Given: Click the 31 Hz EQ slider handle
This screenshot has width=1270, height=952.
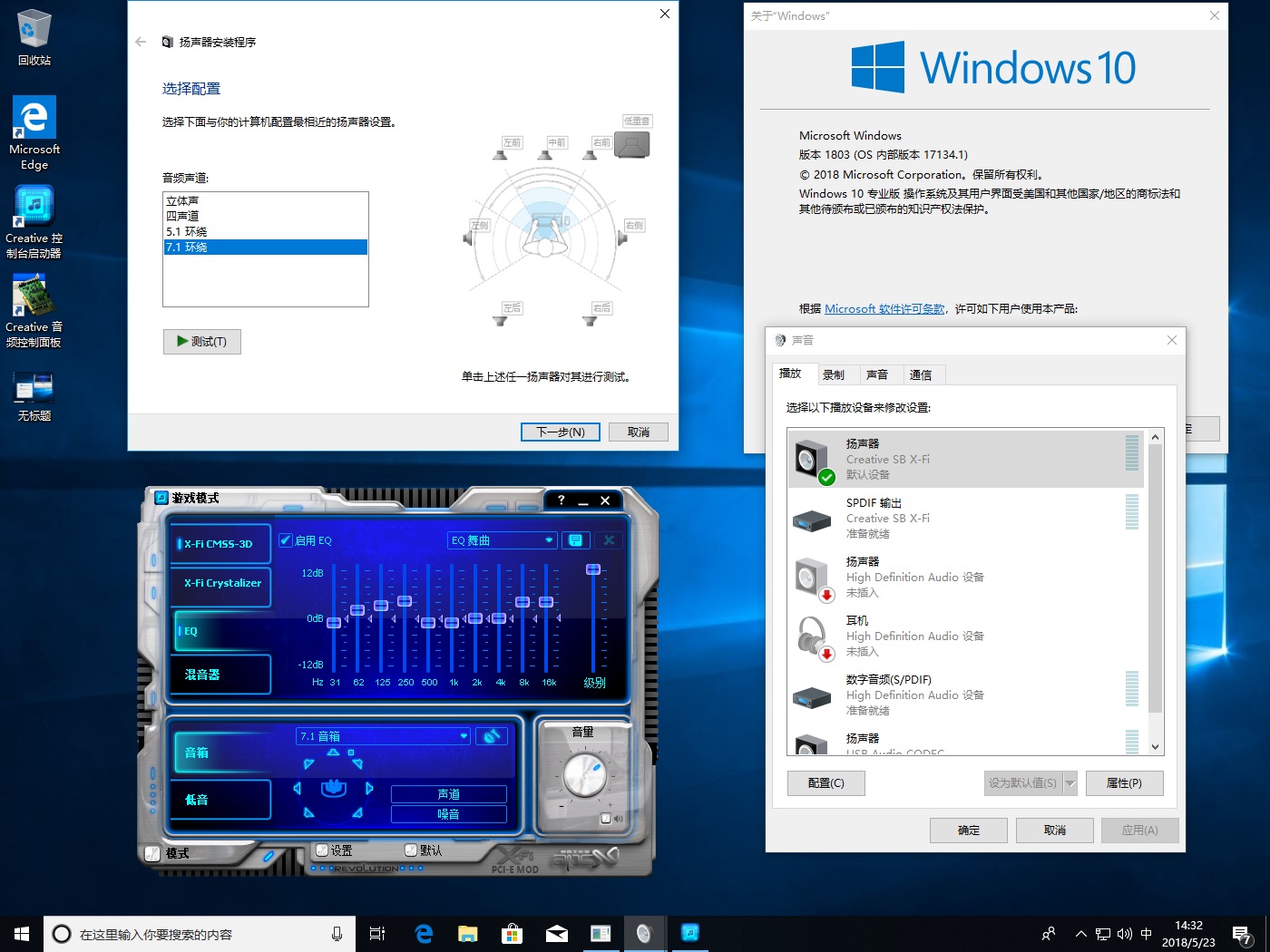Looking at the screenshot, I should (334, 623).
